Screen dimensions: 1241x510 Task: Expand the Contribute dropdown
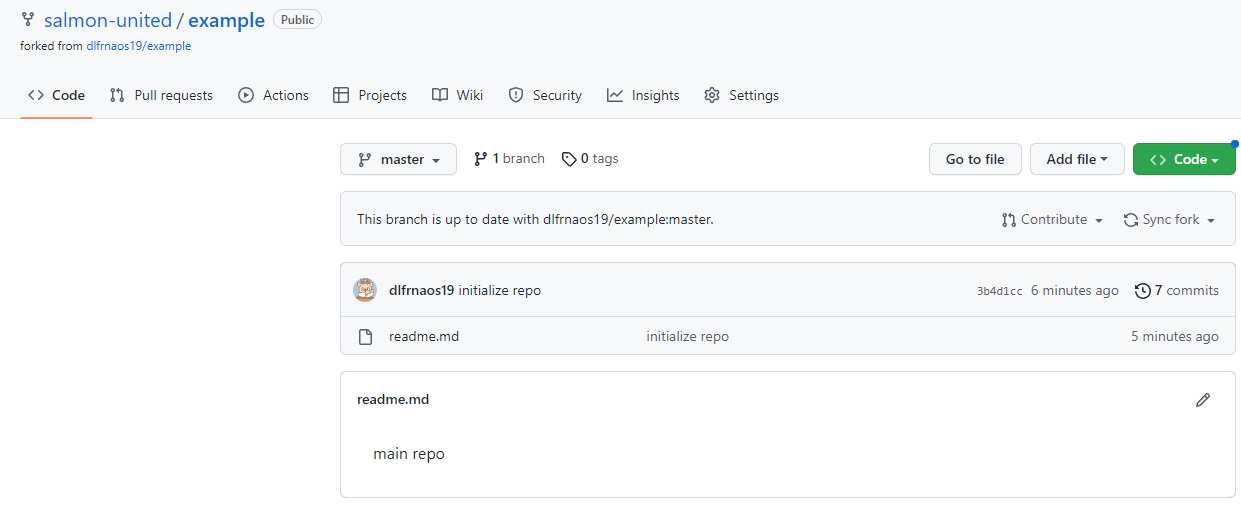[x=1052, y=219]
